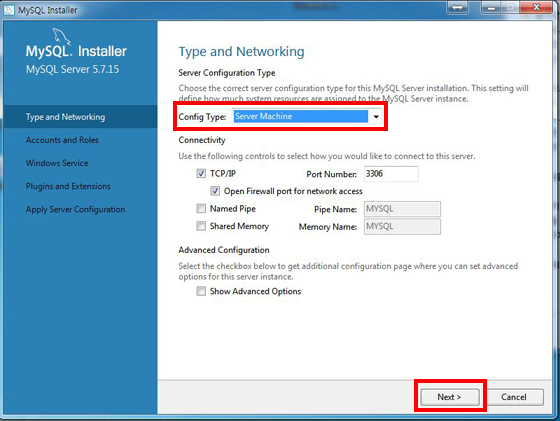Click the Pipe Name: label
The width and height of the screenshot is (560, 421).
point(335,210)
